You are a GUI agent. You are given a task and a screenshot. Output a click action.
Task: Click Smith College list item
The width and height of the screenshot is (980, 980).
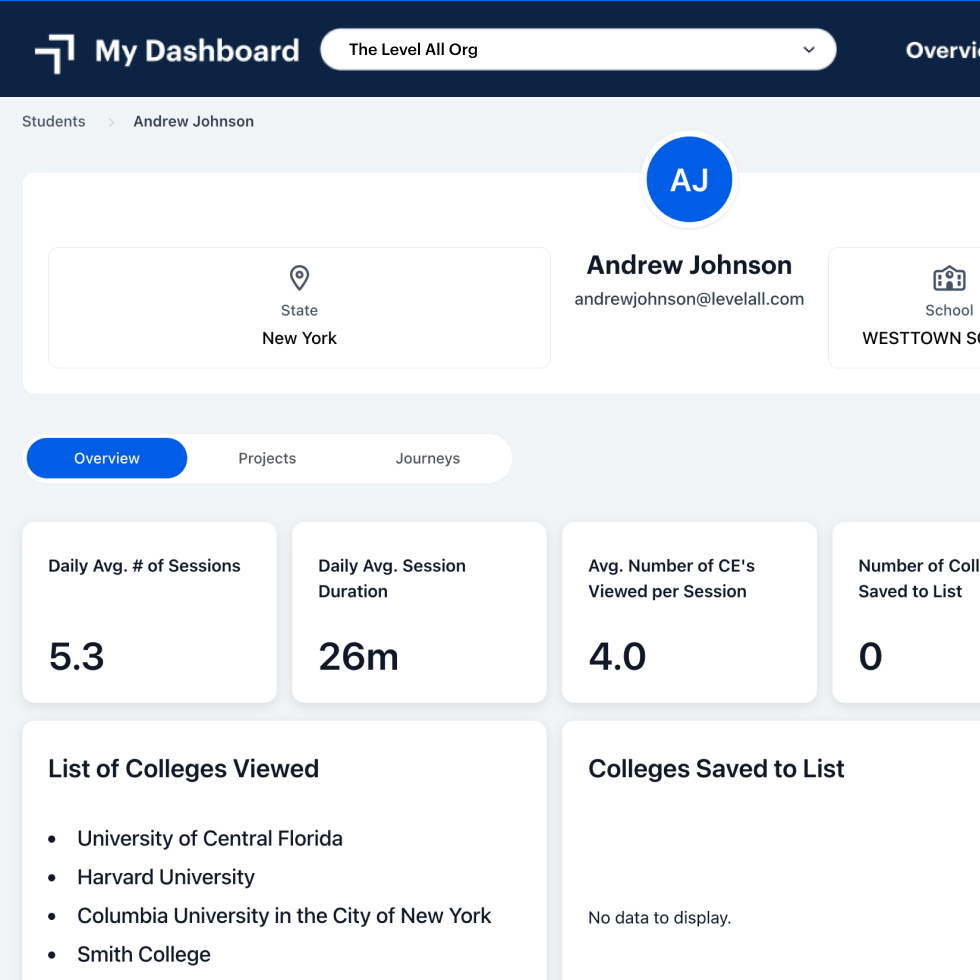(144, 954)
